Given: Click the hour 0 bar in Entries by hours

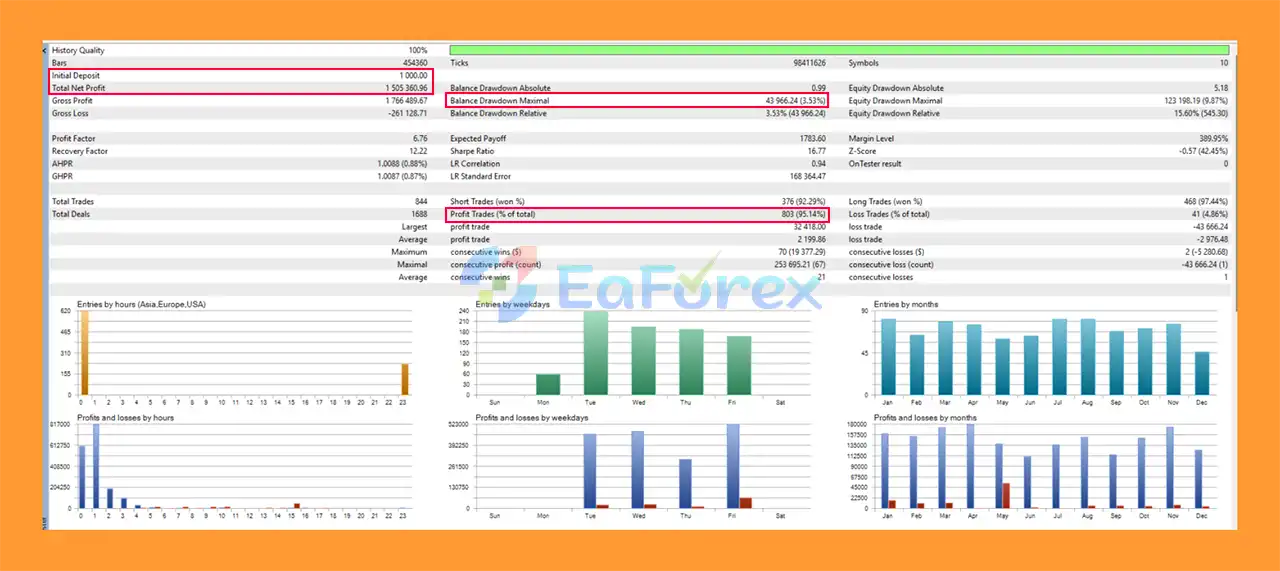Looking at the screenshot, I should click(84, 352).
